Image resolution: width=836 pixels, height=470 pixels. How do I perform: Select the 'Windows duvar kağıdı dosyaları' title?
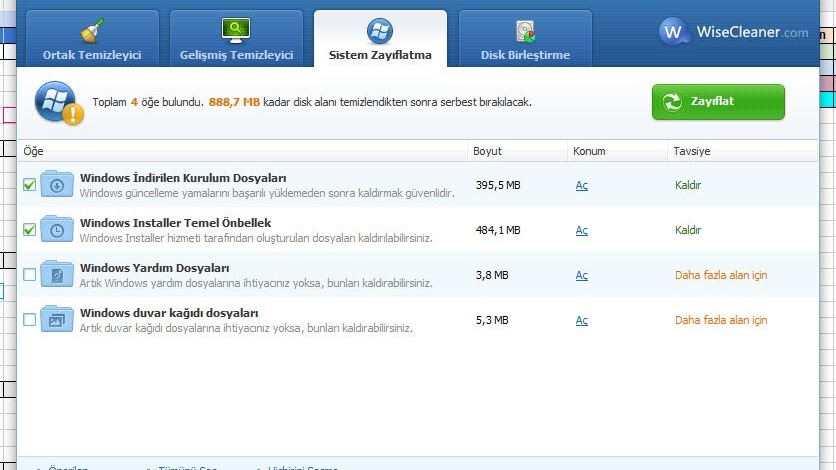click(x=169, y=313)
